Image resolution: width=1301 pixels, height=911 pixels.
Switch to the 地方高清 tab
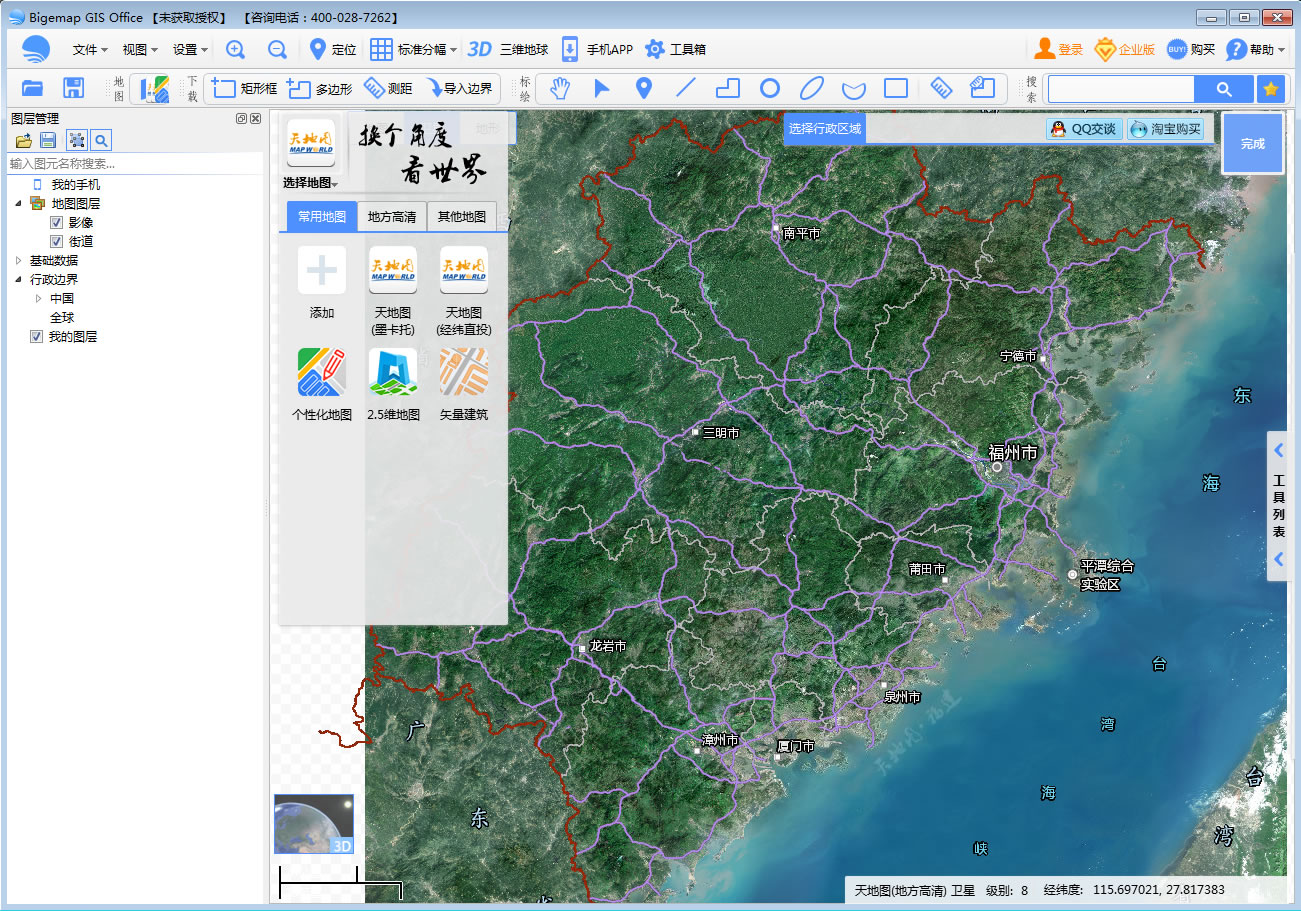tap(392, 217)
